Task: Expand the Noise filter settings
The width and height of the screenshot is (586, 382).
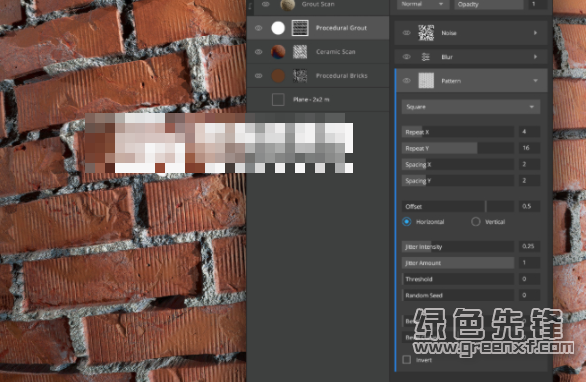Action: coord(535,33)
